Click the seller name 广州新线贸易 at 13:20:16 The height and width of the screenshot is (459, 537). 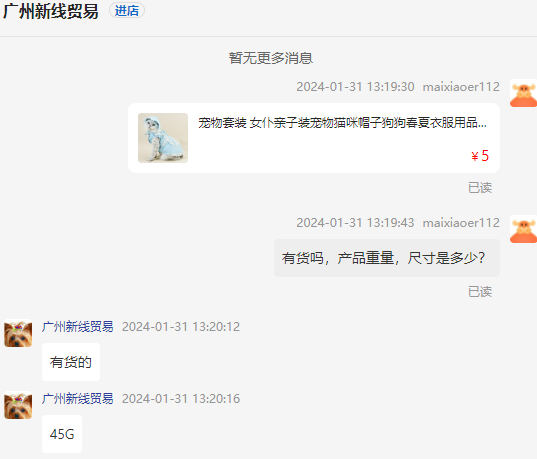point(77,398)
